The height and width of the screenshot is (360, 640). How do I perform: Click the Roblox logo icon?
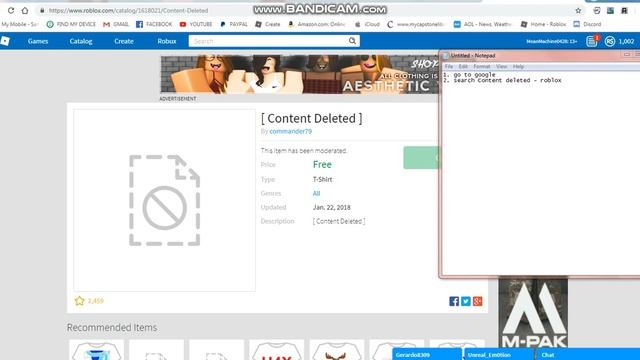(5, 41)
